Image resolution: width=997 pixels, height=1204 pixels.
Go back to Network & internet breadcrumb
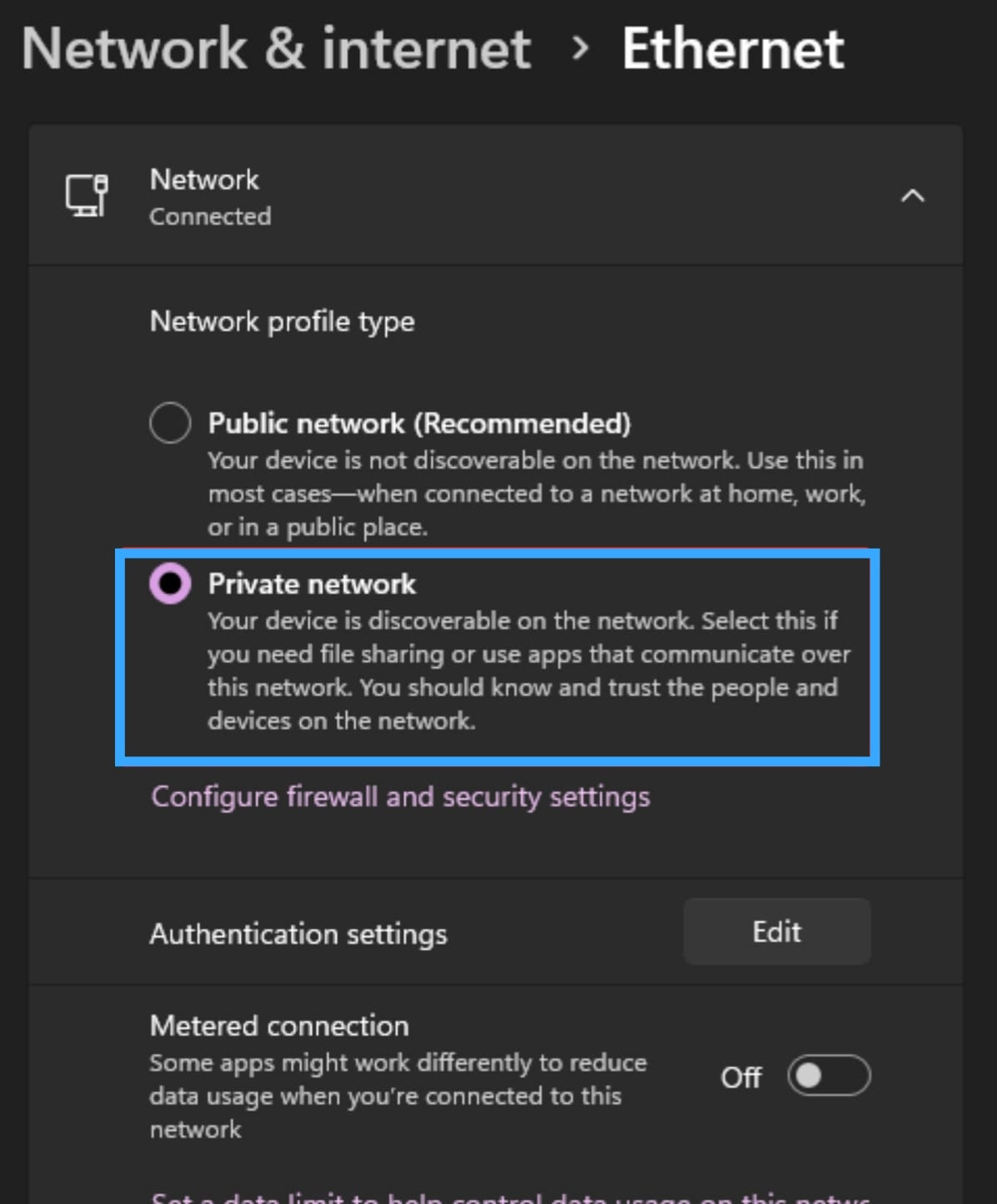[276, 48]
